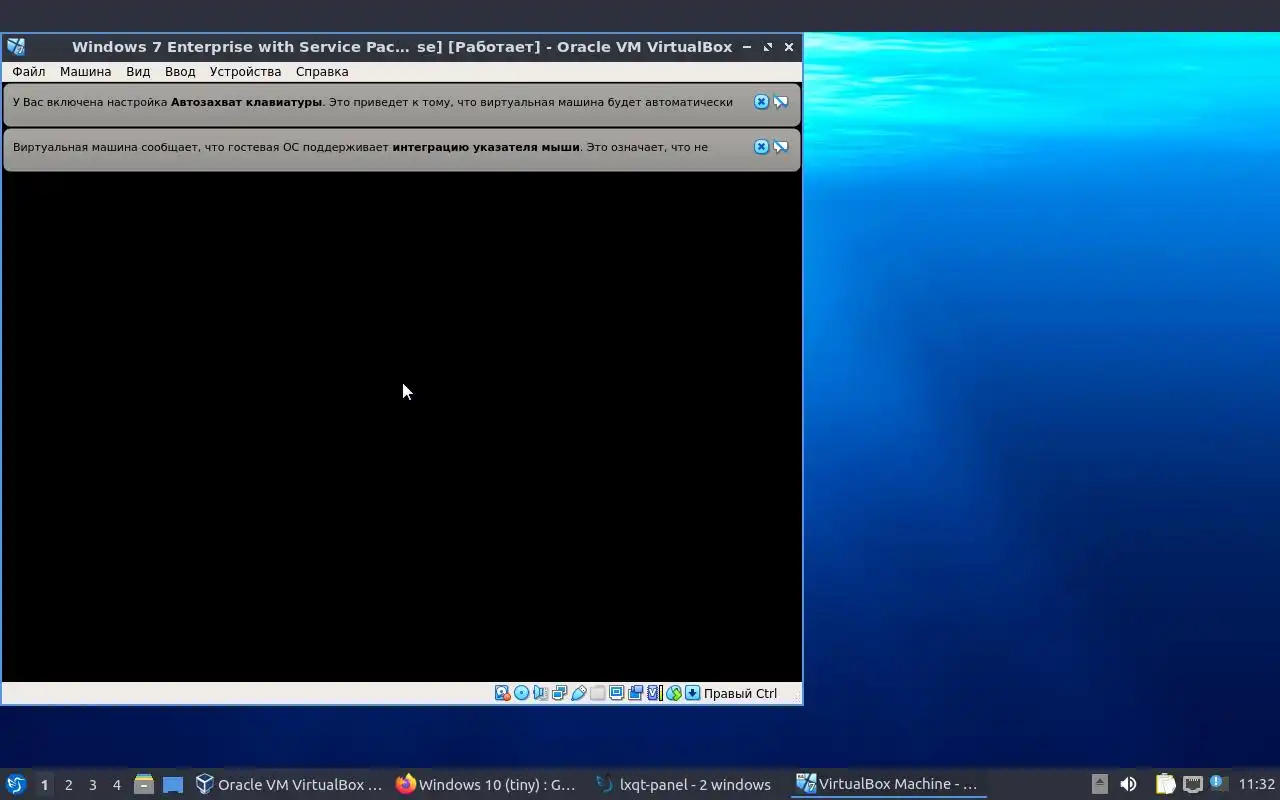This screenshot has height=800, width=1280.
Task: Click the network connection tray icon
Action: [1192, 785]
